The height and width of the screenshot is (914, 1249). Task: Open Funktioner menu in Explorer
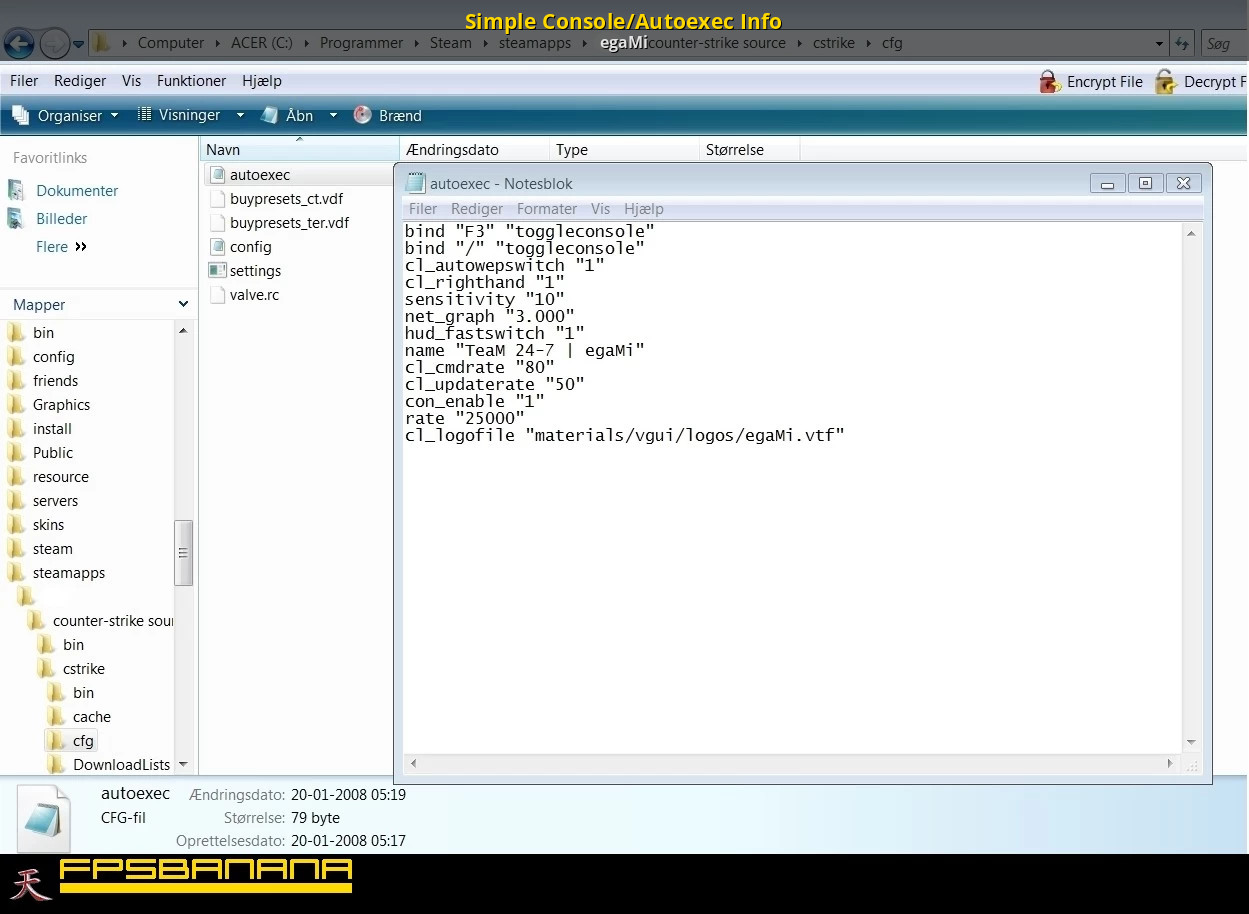coord(191,81)
